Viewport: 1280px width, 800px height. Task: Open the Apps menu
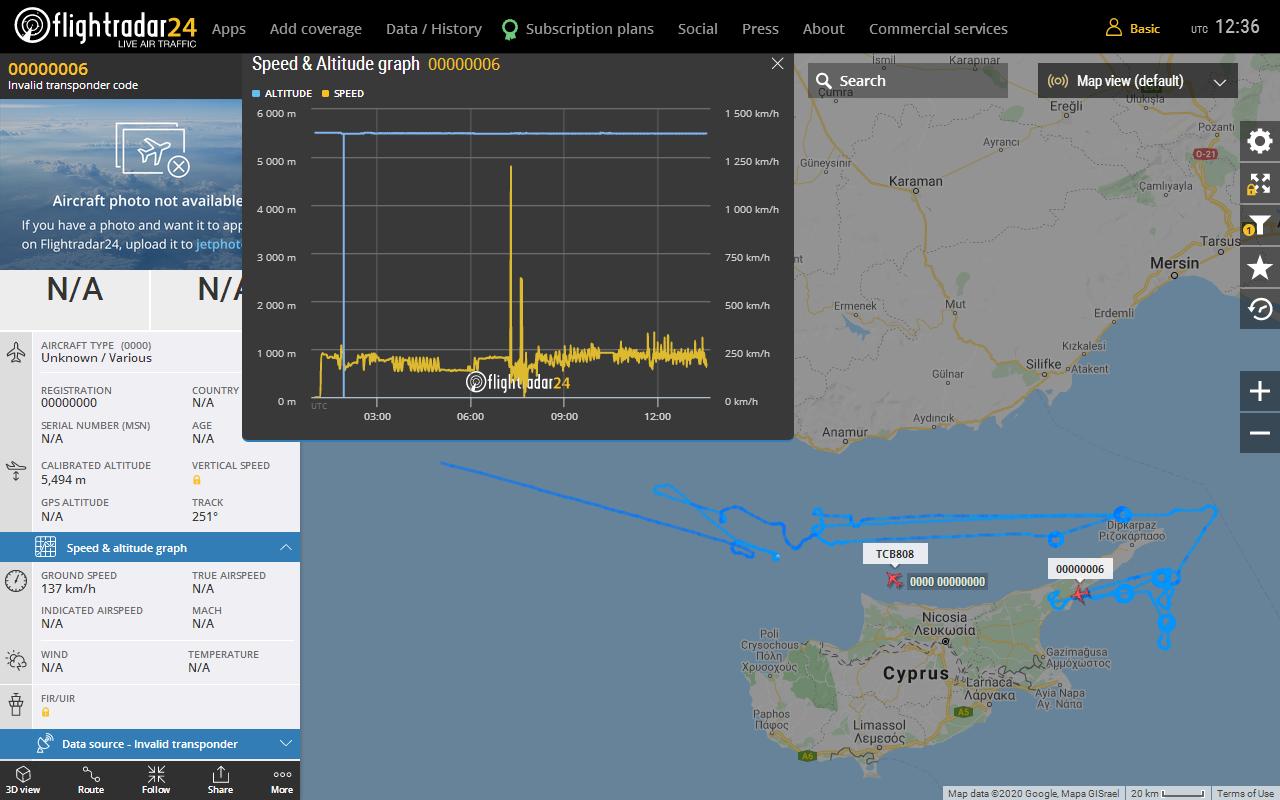(x=229, y=29)
